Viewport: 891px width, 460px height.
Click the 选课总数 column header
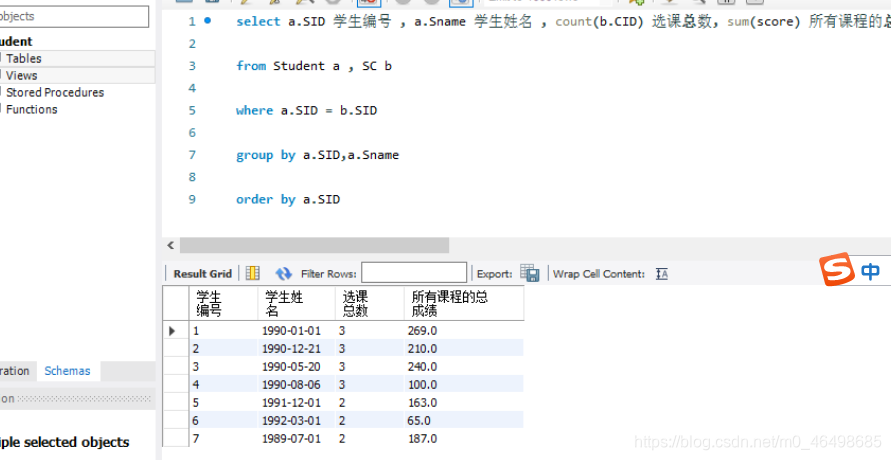(370, 304)
